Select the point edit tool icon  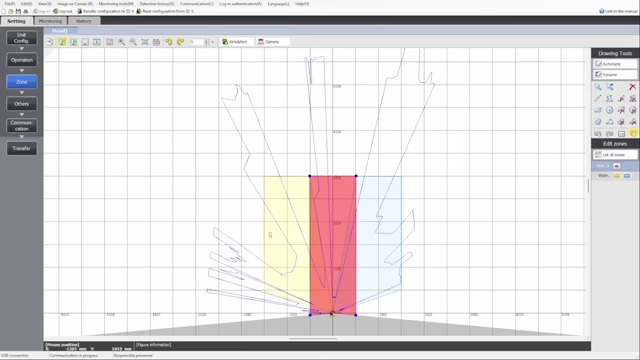(x=610, y=87)
